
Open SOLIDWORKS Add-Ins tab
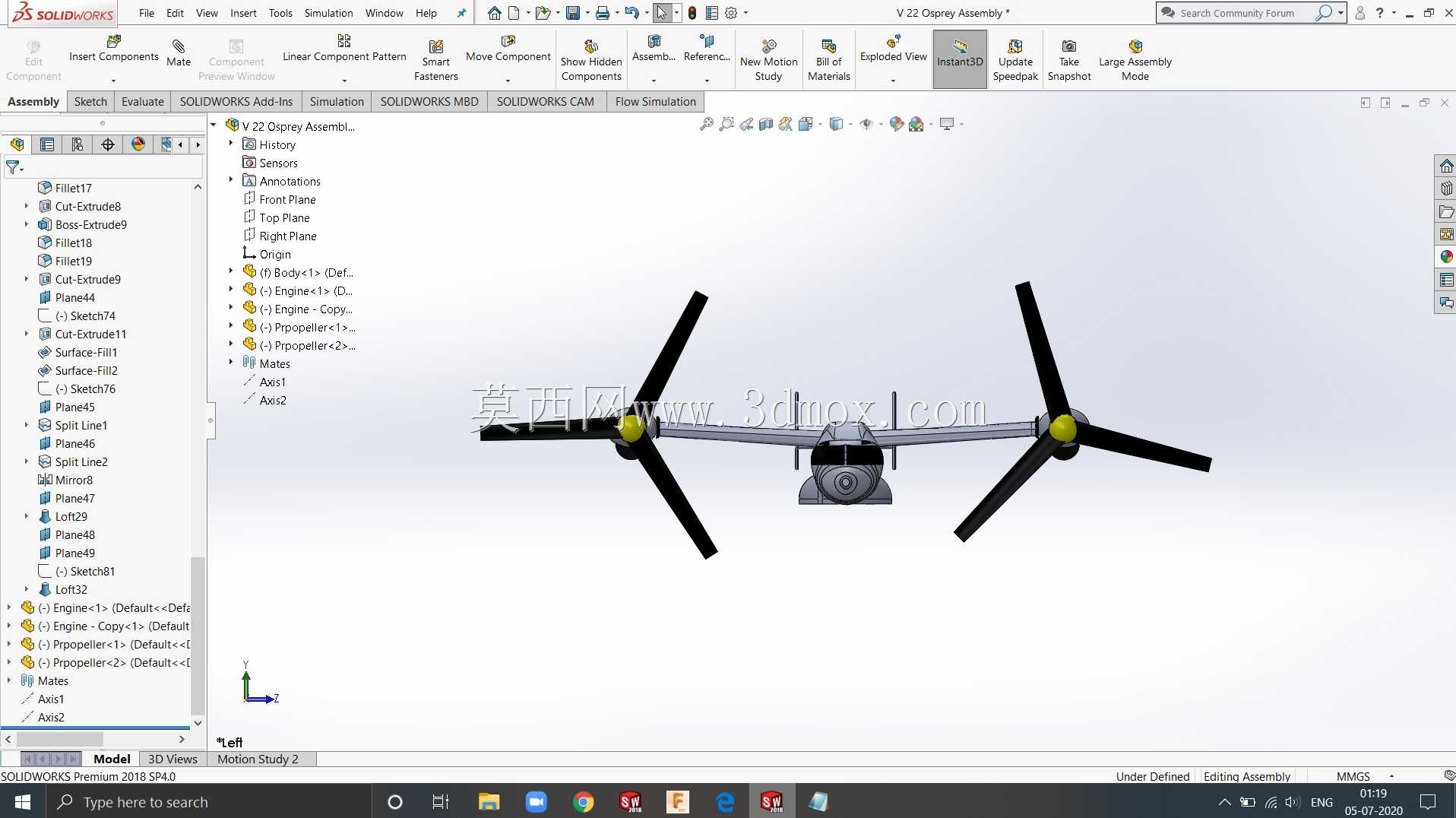tap(236, 101)
